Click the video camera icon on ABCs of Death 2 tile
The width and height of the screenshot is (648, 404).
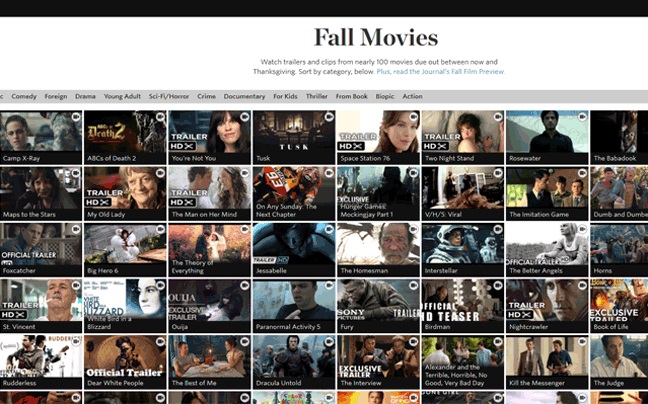[160, 117]
